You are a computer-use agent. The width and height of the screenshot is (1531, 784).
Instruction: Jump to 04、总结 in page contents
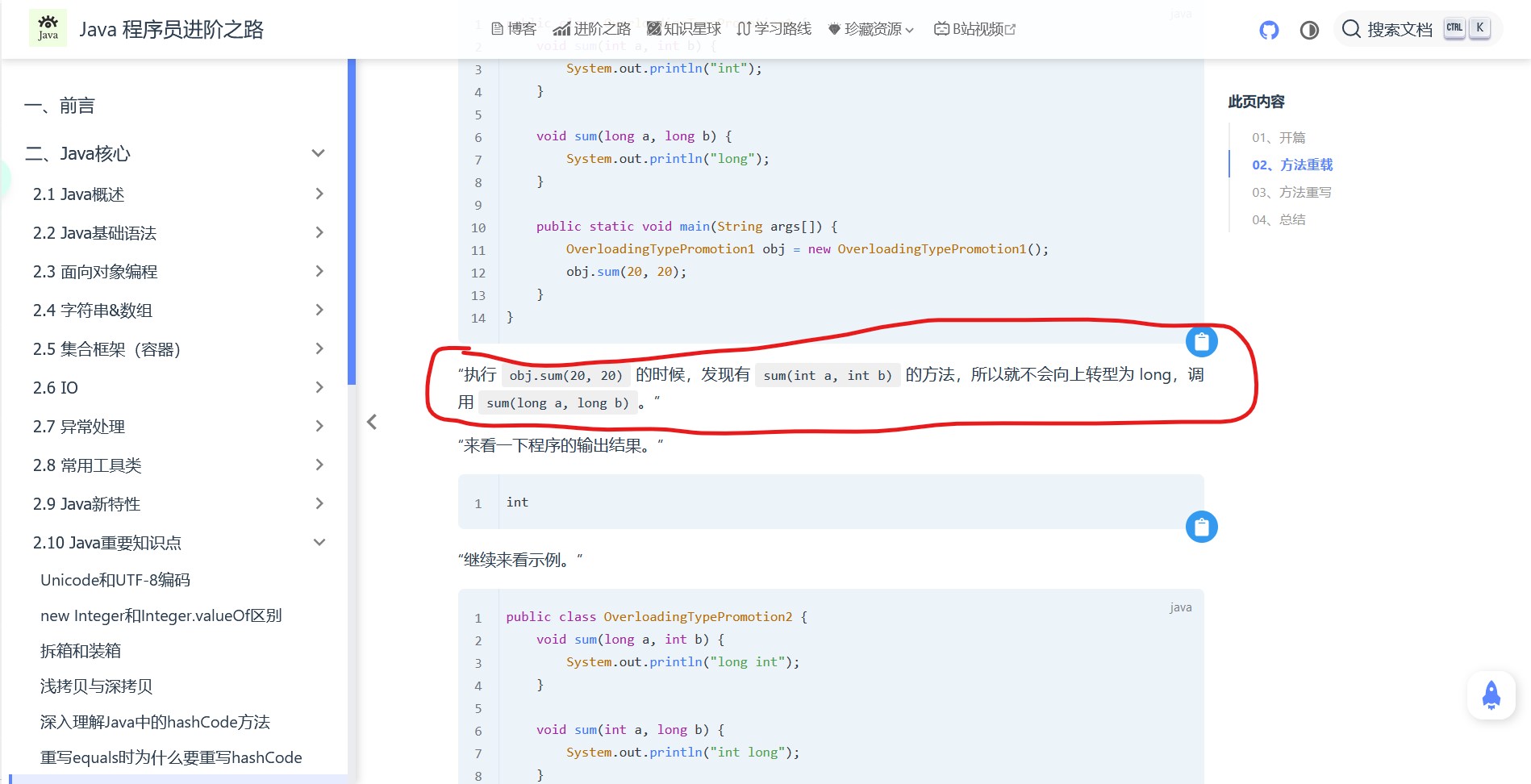coord(1279,219)
